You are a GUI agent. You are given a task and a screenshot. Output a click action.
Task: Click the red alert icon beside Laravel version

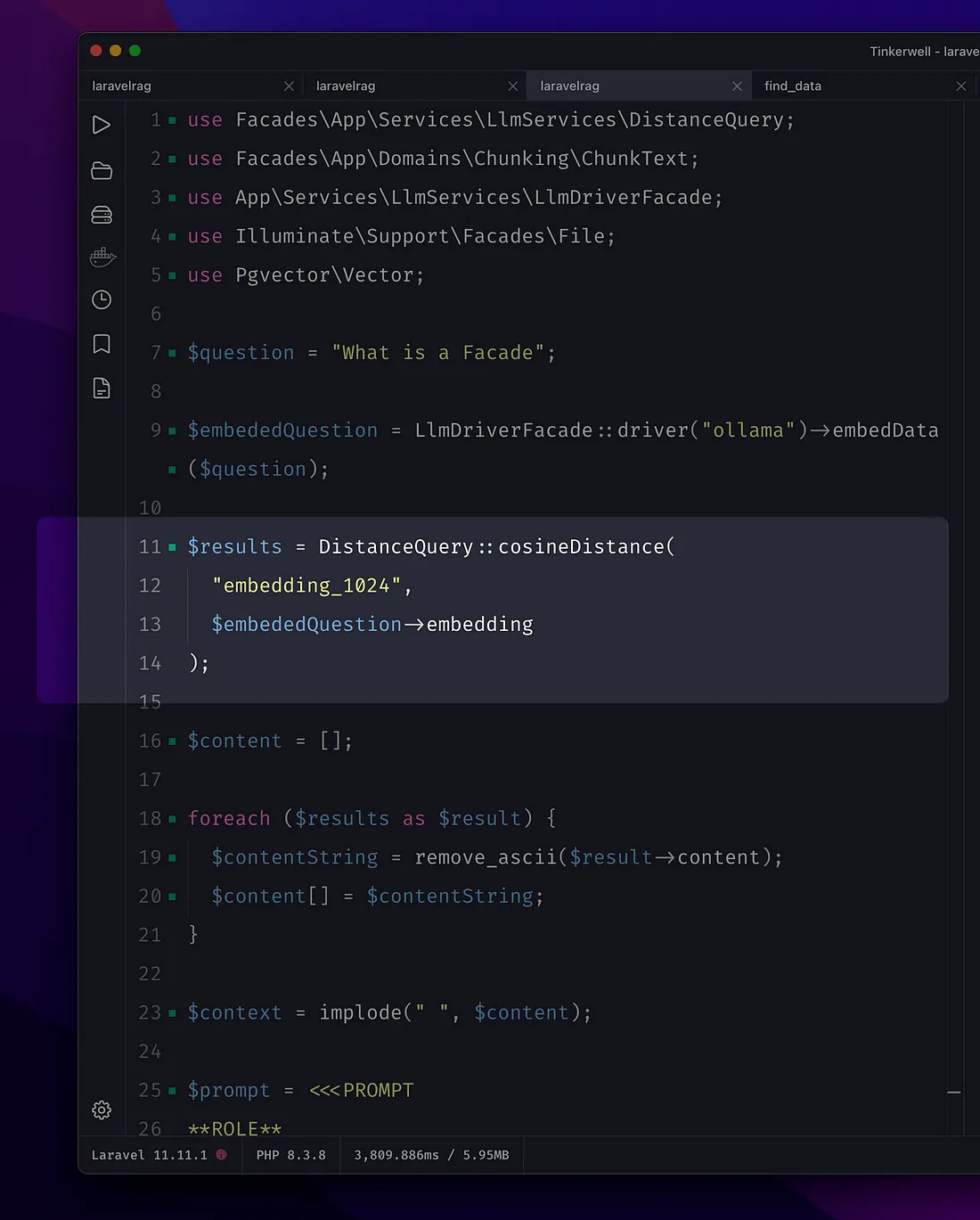(221, 1154)
